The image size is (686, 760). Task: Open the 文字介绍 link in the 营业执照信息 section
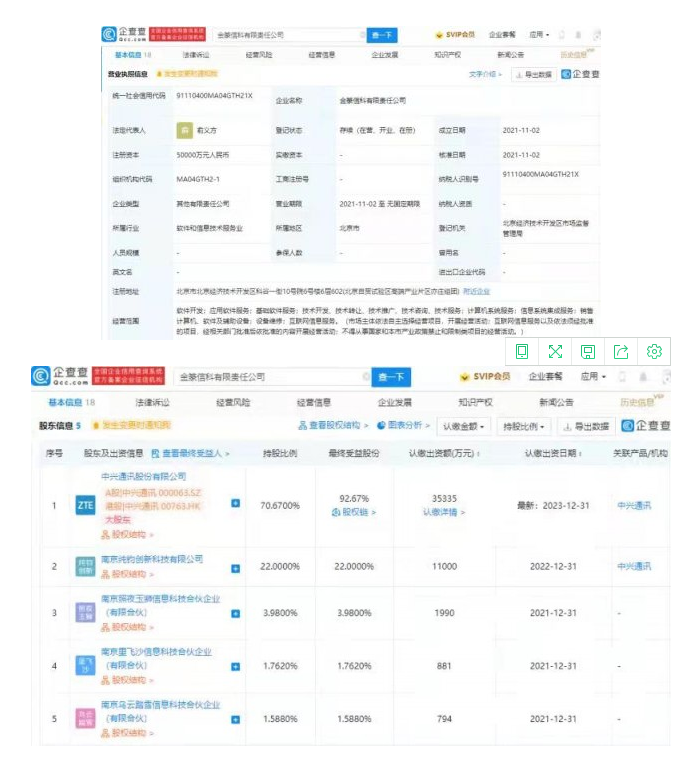point(485,75)
